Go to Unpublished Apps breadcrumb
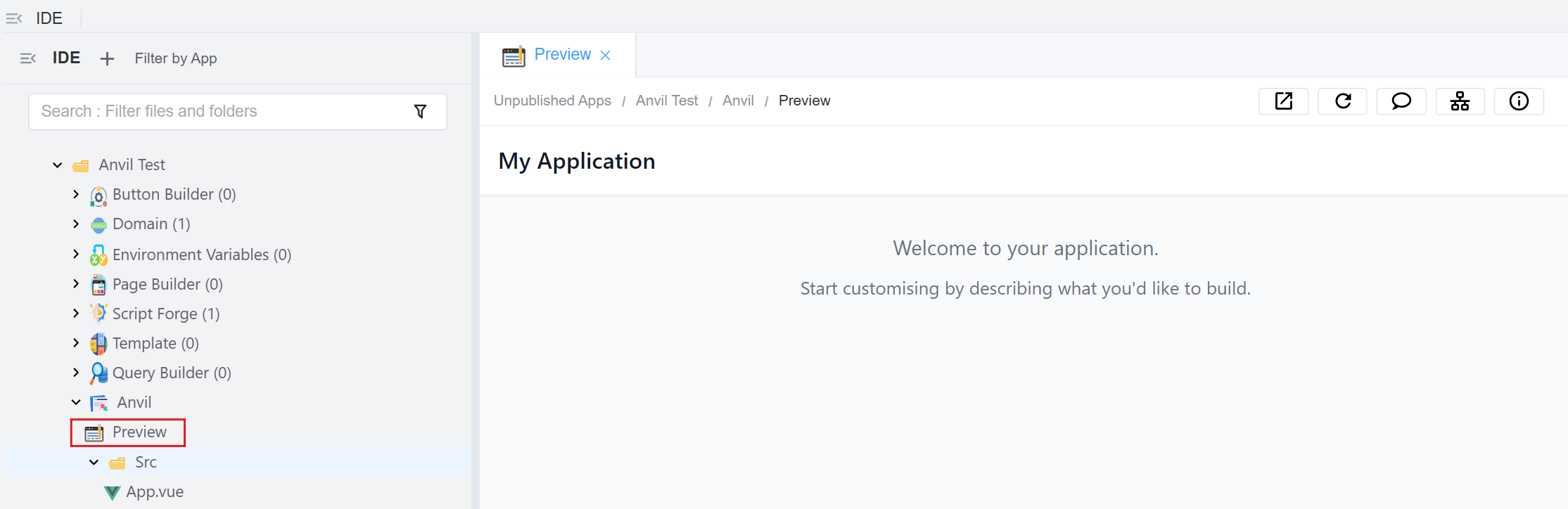The image size is (1568, 509). pos(552,101)
